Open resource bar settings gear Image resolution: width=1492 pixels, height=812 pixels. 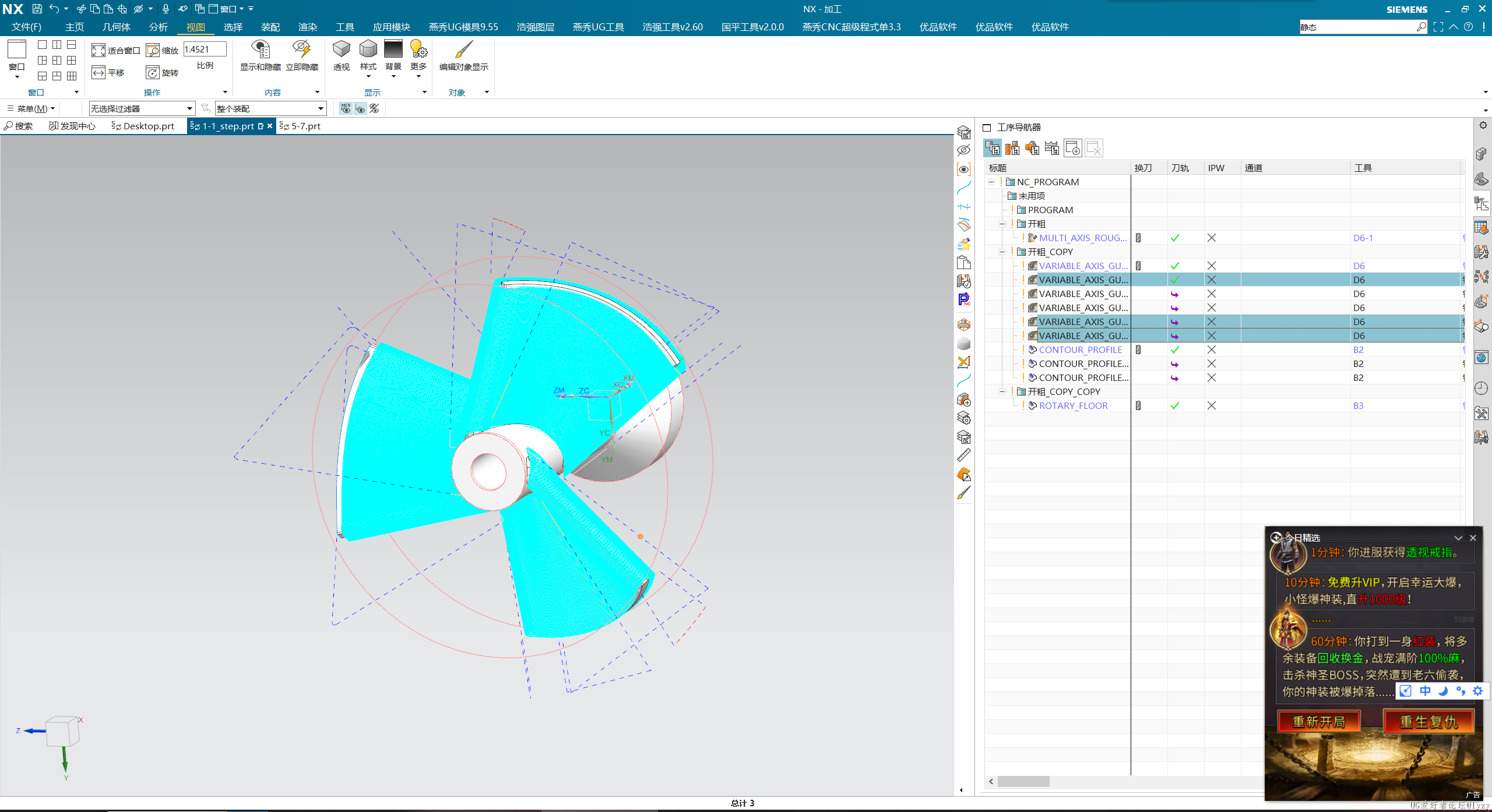[x=1483, y=125]
